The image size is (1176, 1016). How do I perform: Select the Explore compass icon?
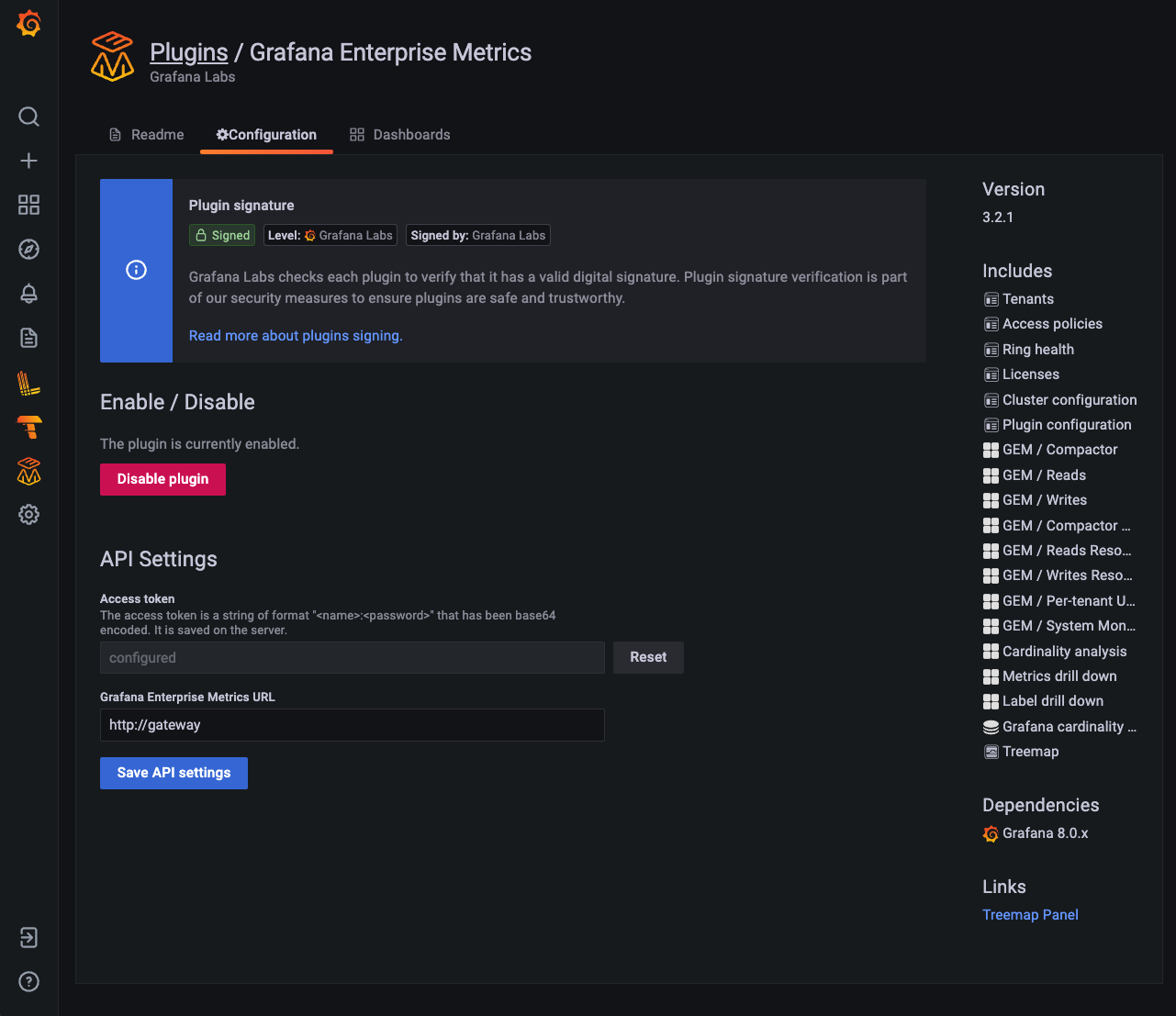pos(28,249)
